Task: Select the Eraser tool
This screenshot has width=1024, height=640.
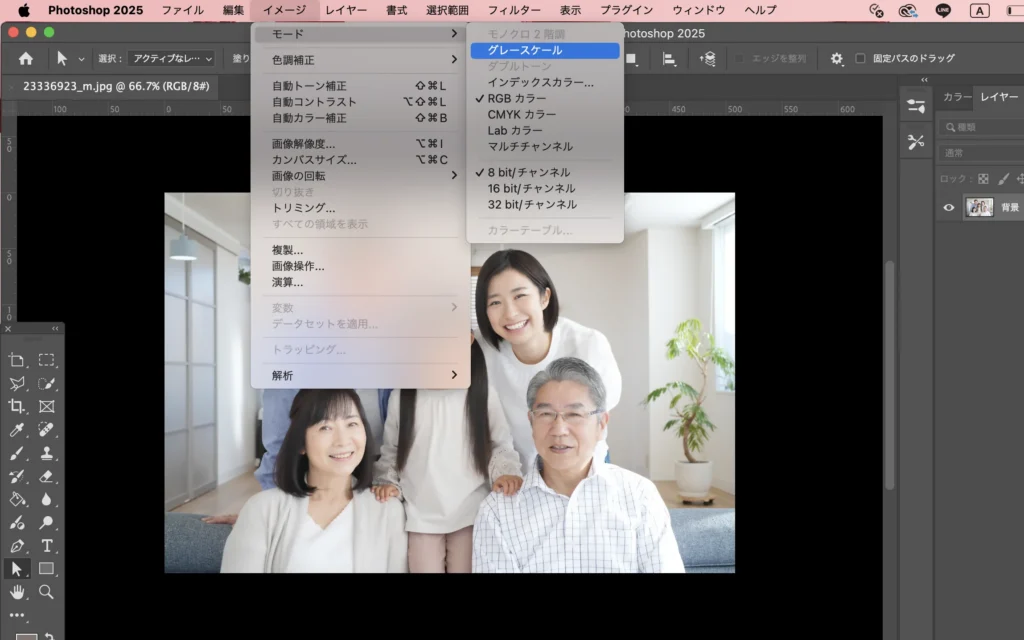Action: [46, 476]
